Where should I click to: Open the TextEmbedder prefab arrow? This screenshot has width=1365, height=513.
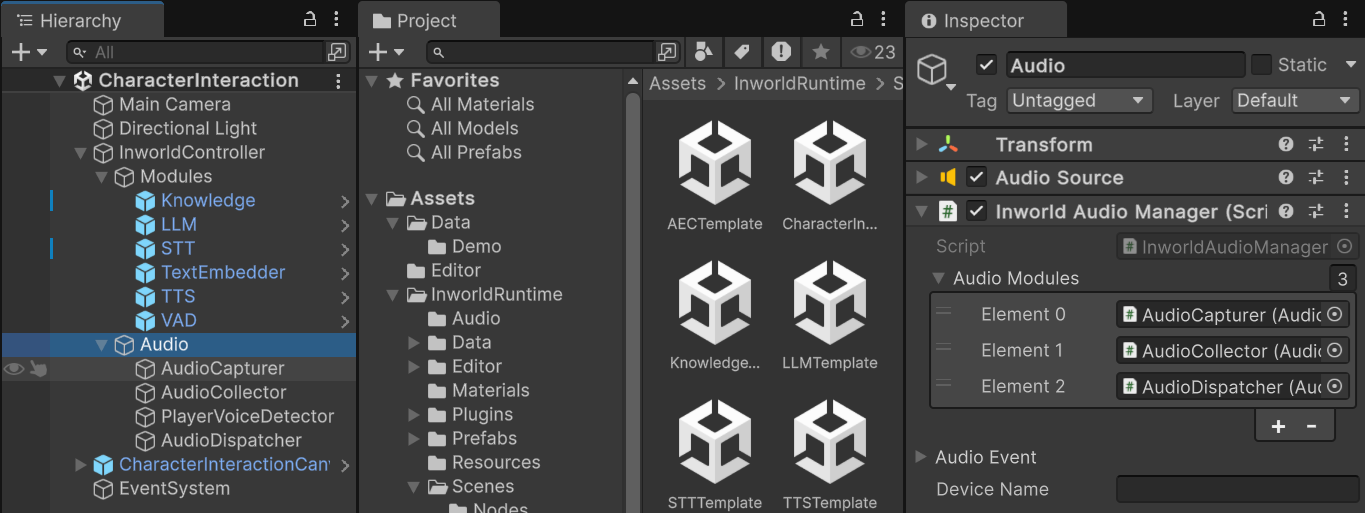point(345,273)
